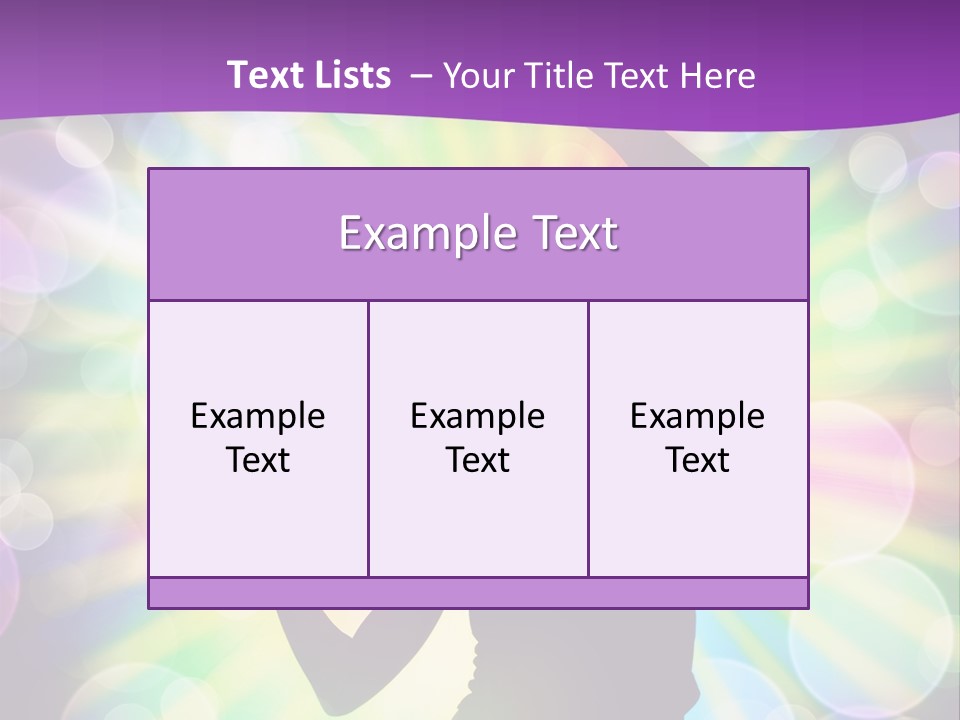Select the "Your Title Text Here" subtitle
Image resolution: width=960 pixels, height=720 pixels.
click(x=598, y=75)
